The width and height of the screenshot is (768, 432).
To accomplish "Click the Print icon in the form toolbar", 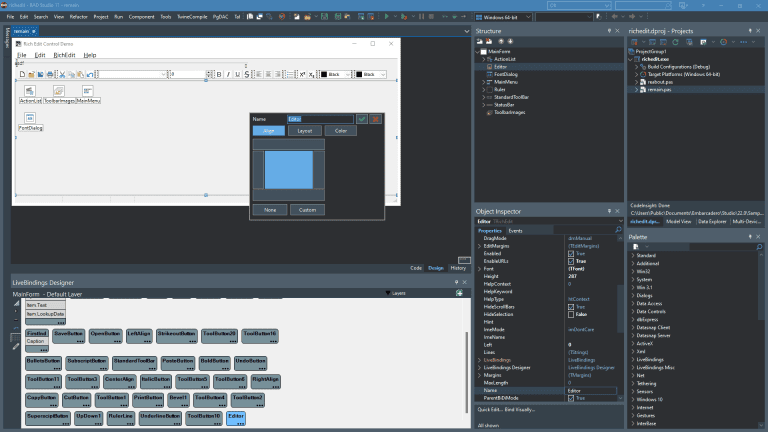I will pos(50,74).
